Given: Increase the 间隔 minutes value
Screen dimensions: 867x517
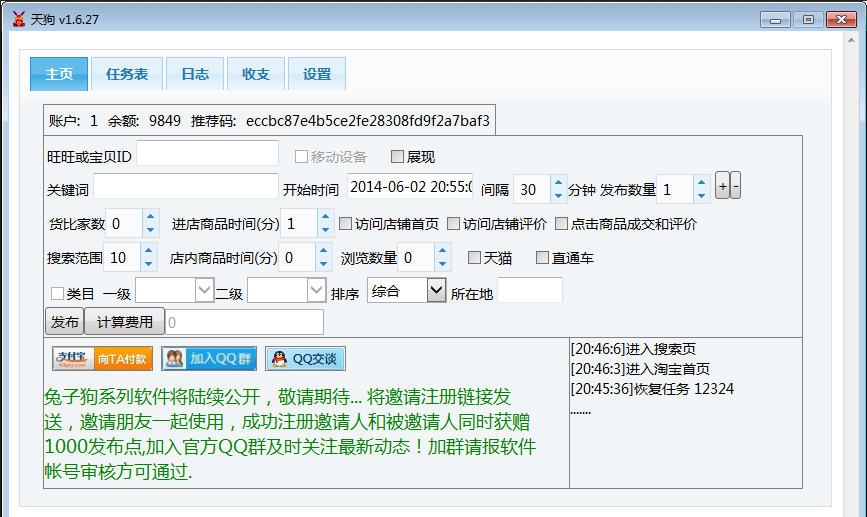Looking at the screenshot, I should tap(558, 182).
